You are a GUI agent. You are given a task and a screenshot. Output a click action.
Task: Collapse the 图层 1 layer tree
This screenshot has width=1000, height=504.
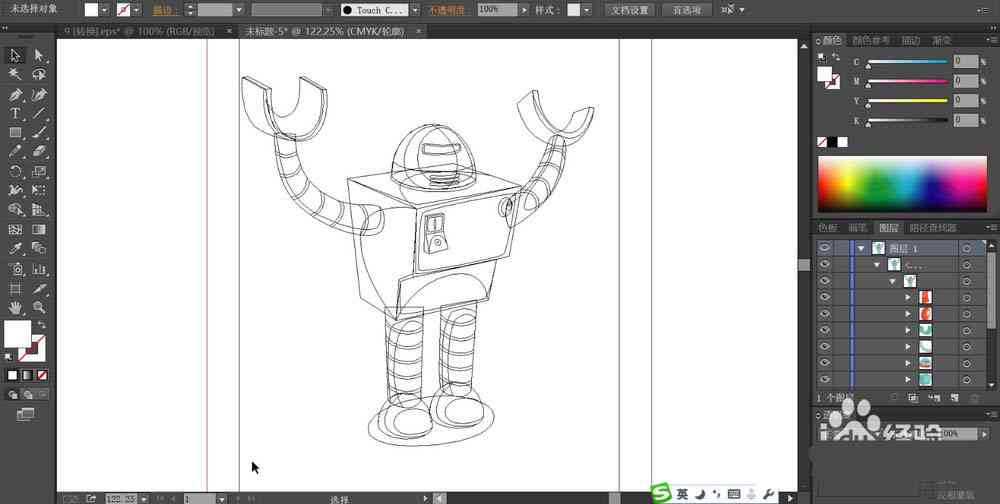click(x=862, y=248)
